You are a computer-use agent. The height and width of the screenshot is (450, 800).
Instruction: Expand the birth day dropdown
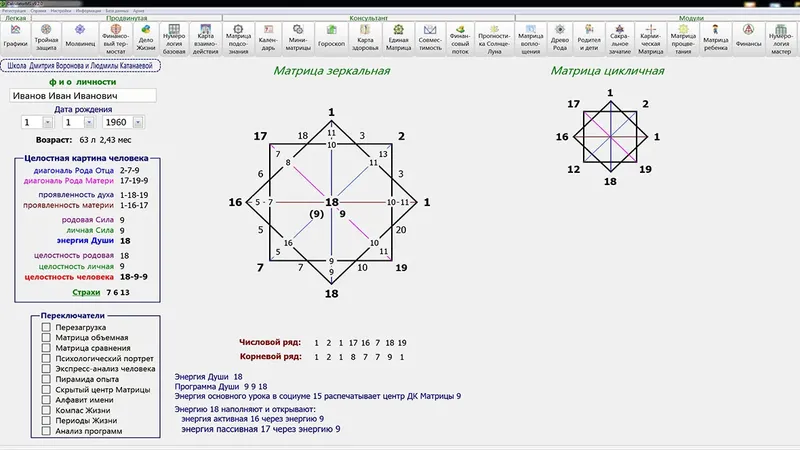click(x=47, y=122)
